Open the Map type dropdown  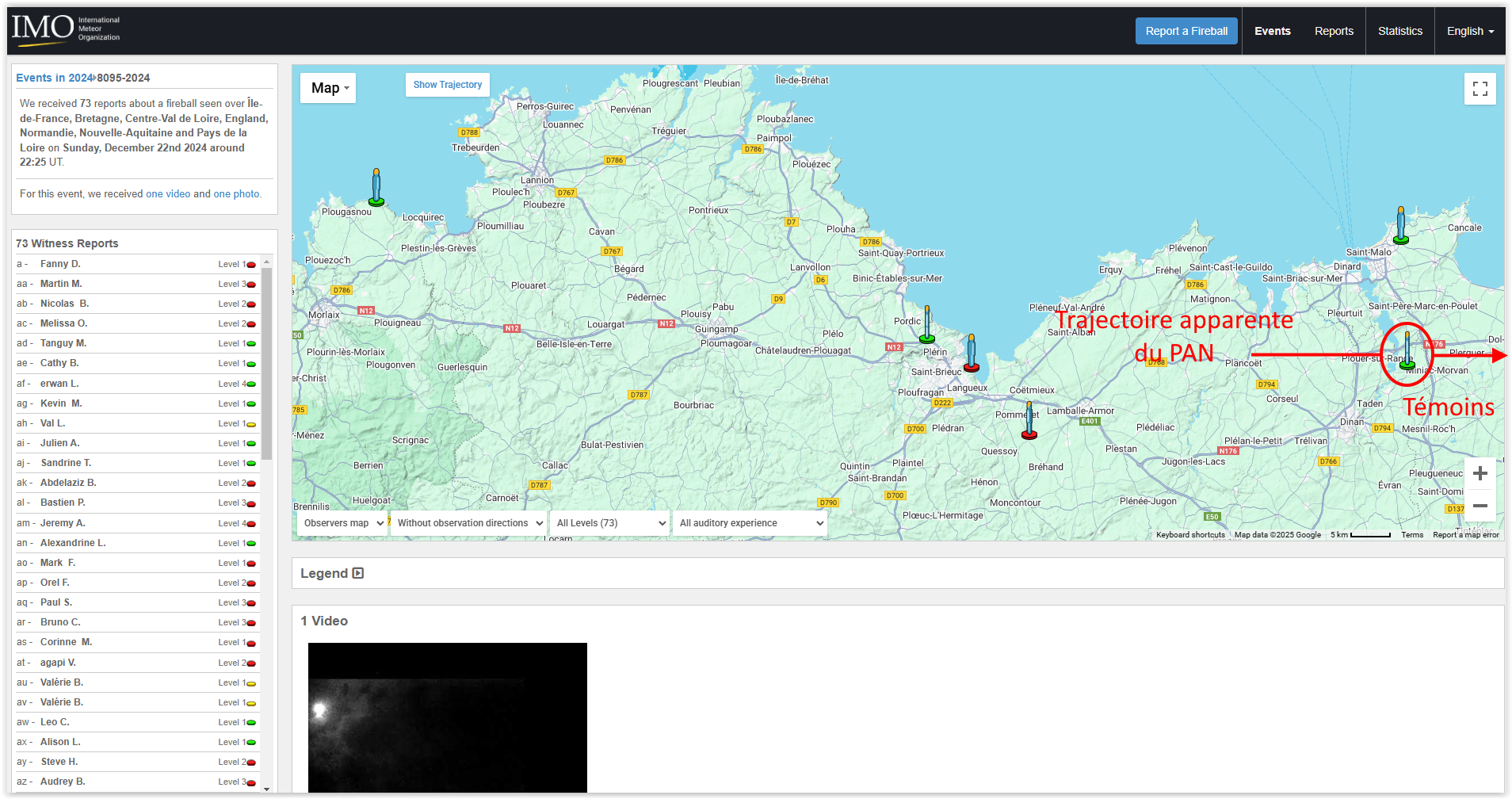[328, 88]
